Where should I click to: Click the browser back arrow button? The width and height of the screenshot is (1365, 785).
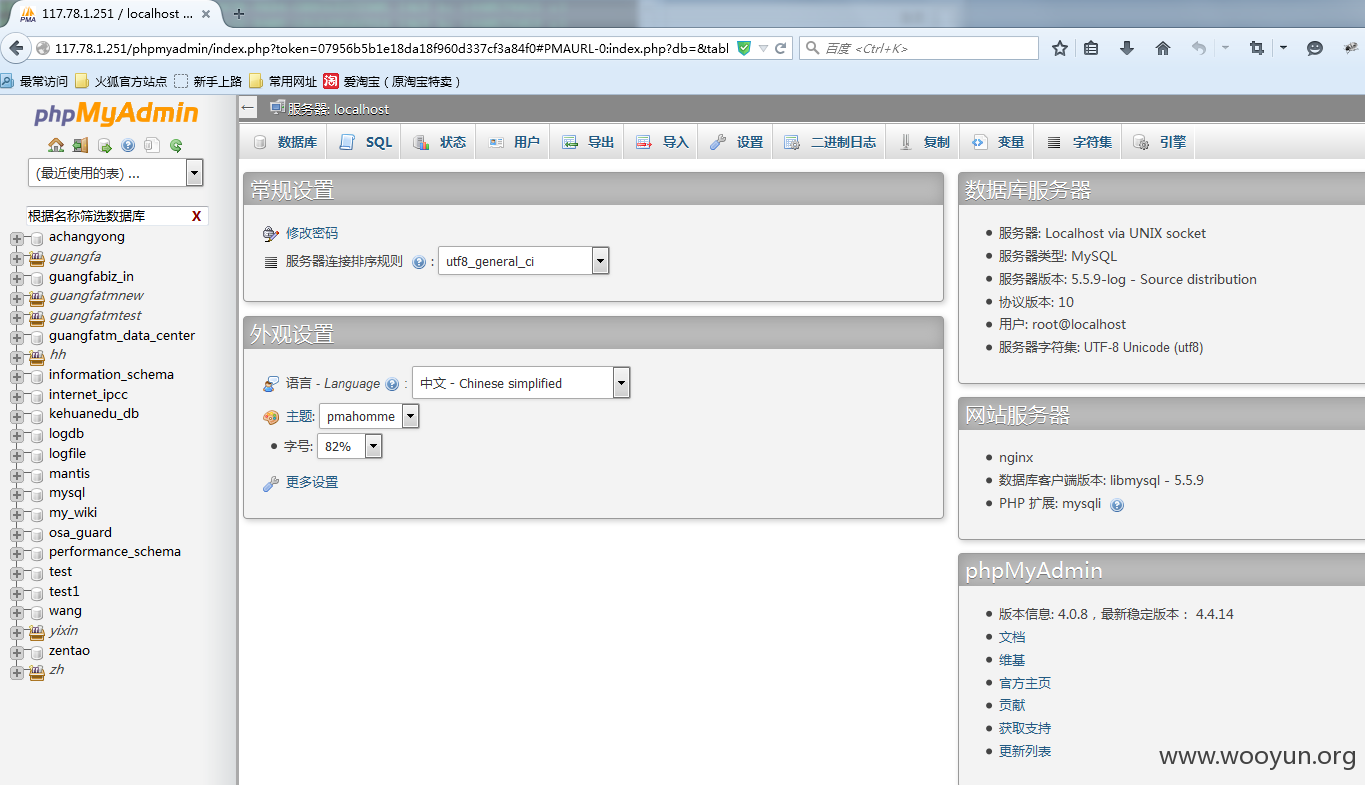click(x=16, y=48)
